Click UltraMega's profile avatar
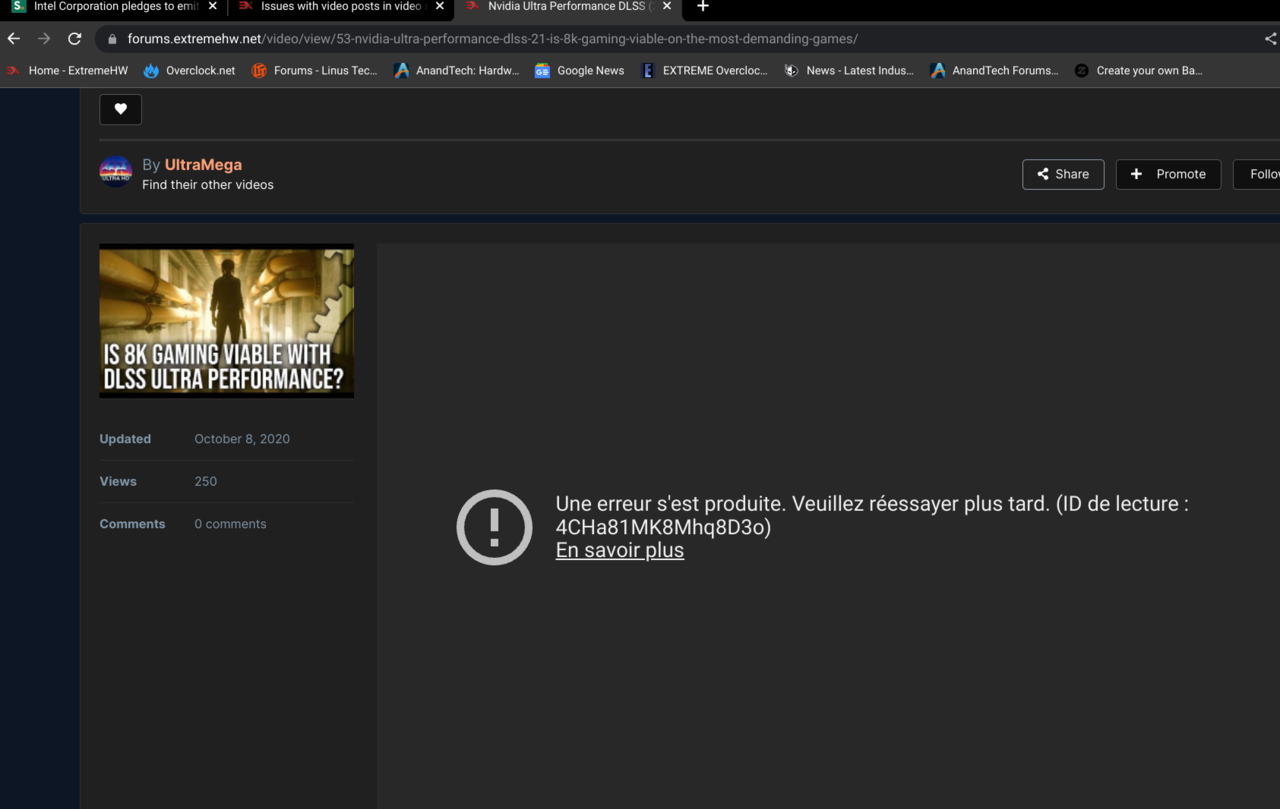 (115, 171)
